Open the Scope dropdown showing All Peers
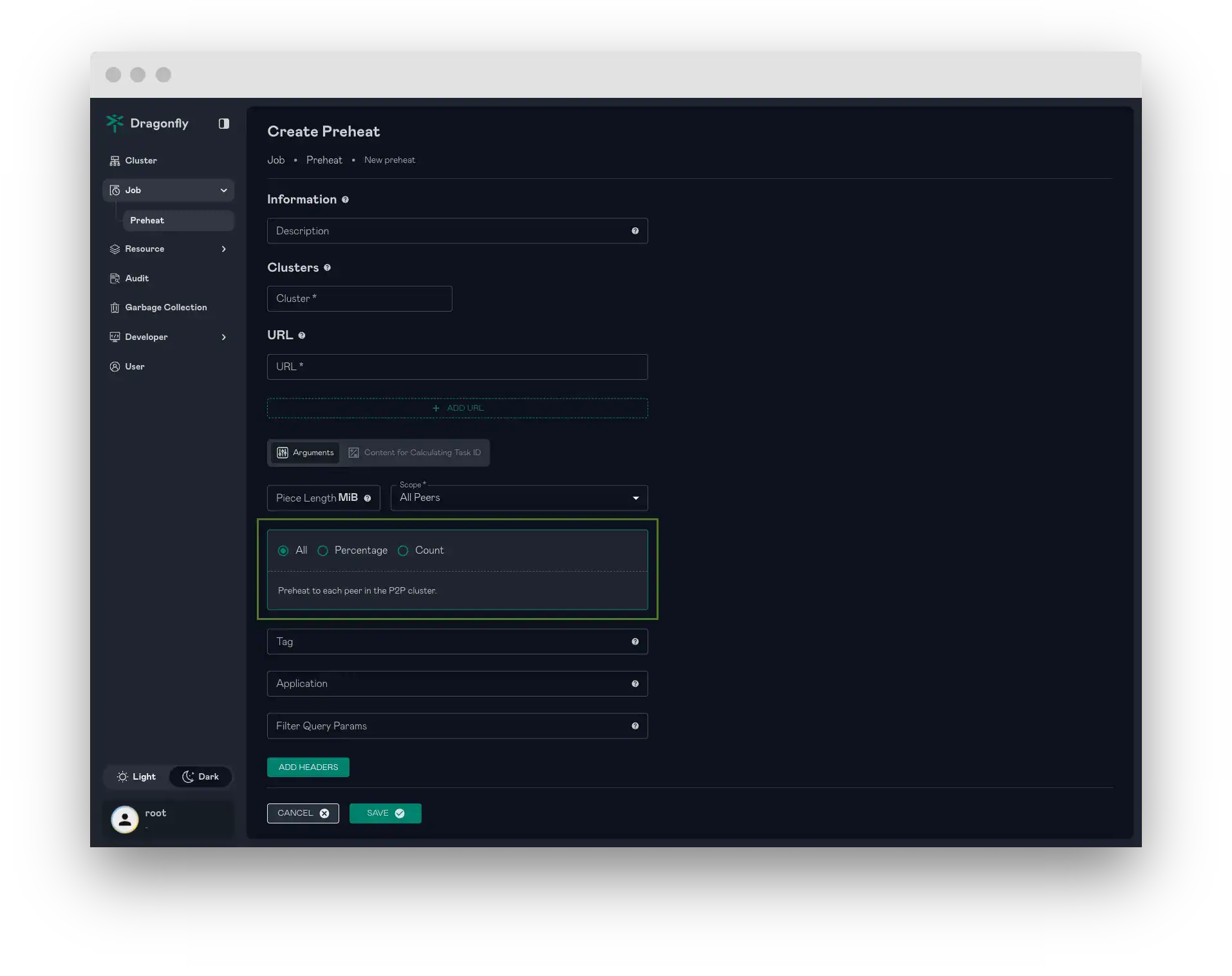1232x976 pixels. coord(519,498)
